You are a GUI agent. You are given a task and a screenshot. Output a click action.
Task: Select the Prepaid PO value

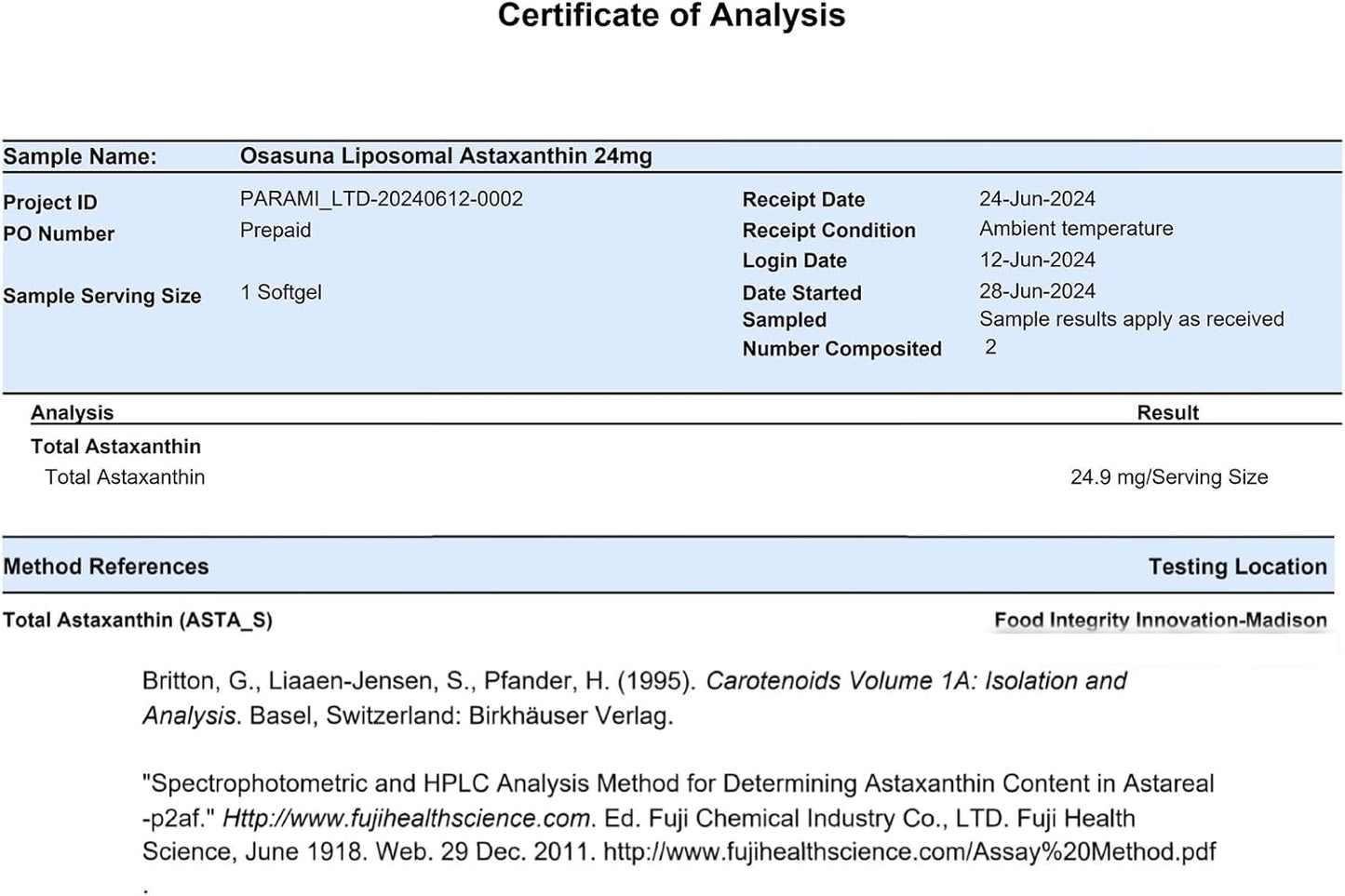tap(276, 230)
